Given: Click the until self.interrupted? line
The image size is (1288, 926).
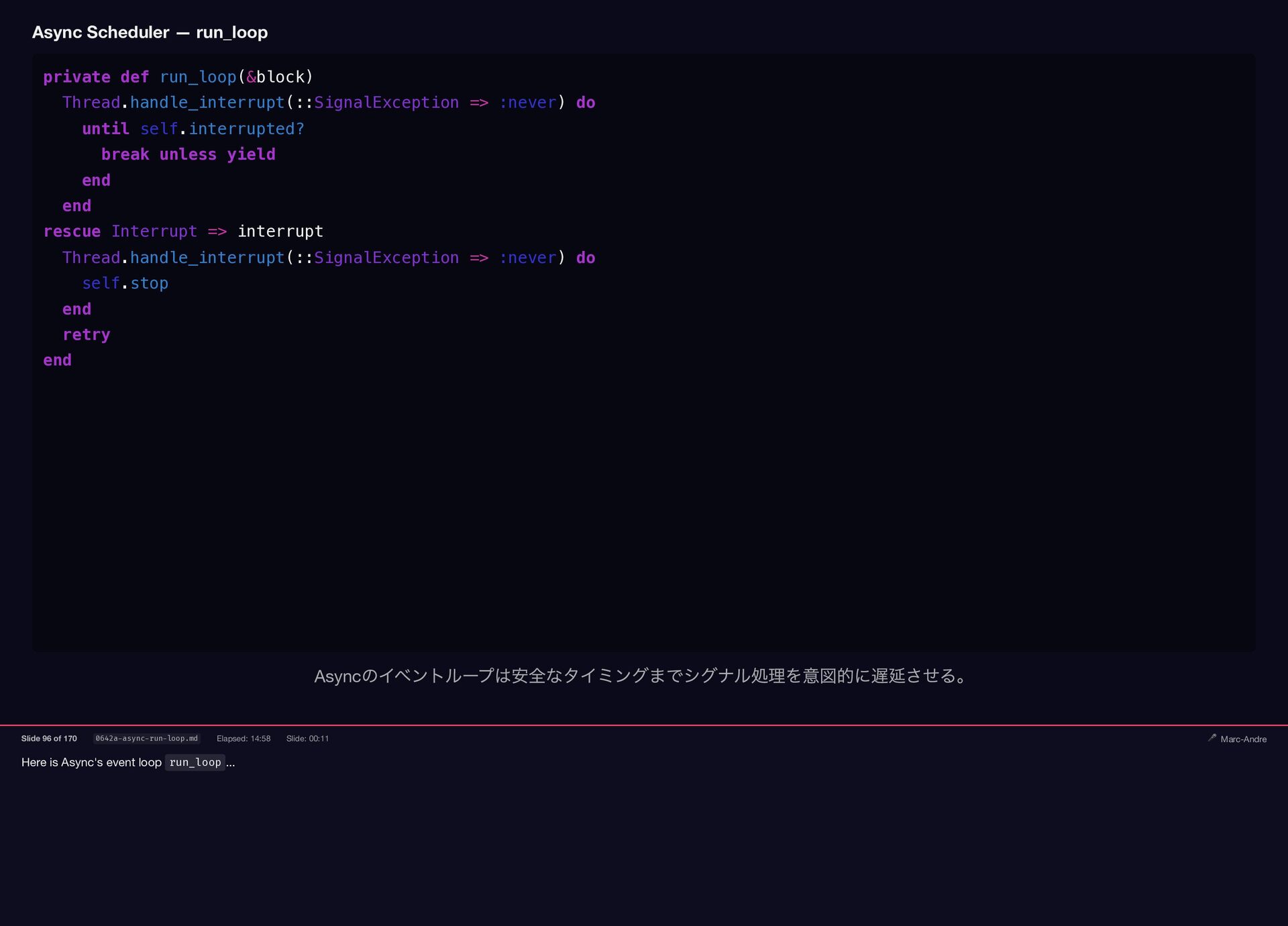Looking at the screenshot, I should coord(193,129).
